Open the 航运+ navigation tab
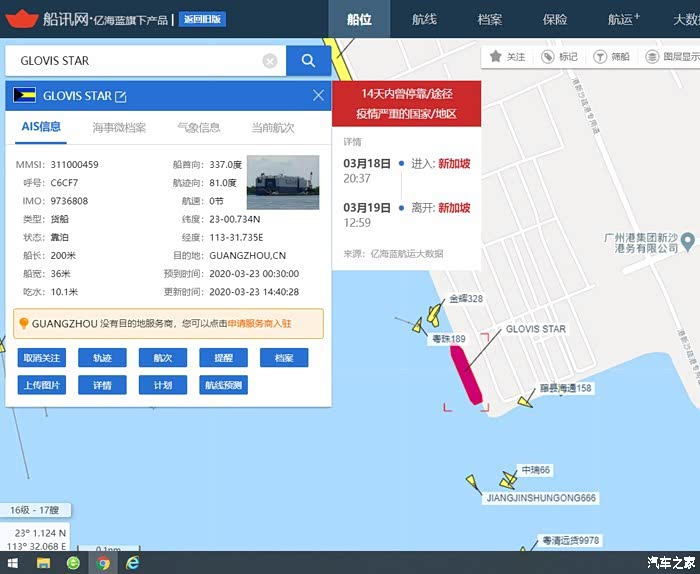This screenshot has width=700, height=574. pyautogui.click(x=623, y=19)
